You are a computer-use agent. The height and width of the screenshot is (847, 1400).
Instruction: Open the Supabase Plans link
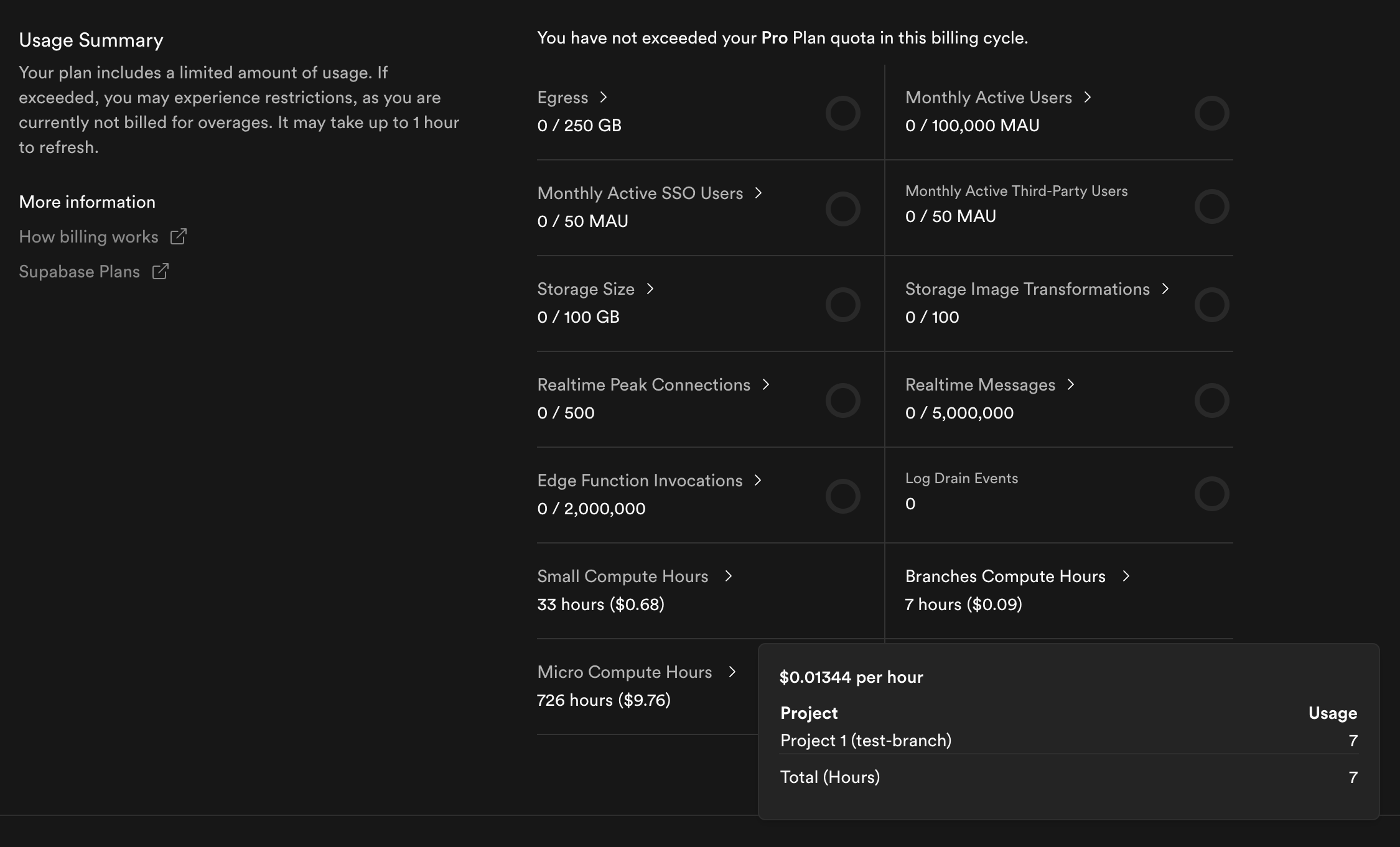pos(79,272)
